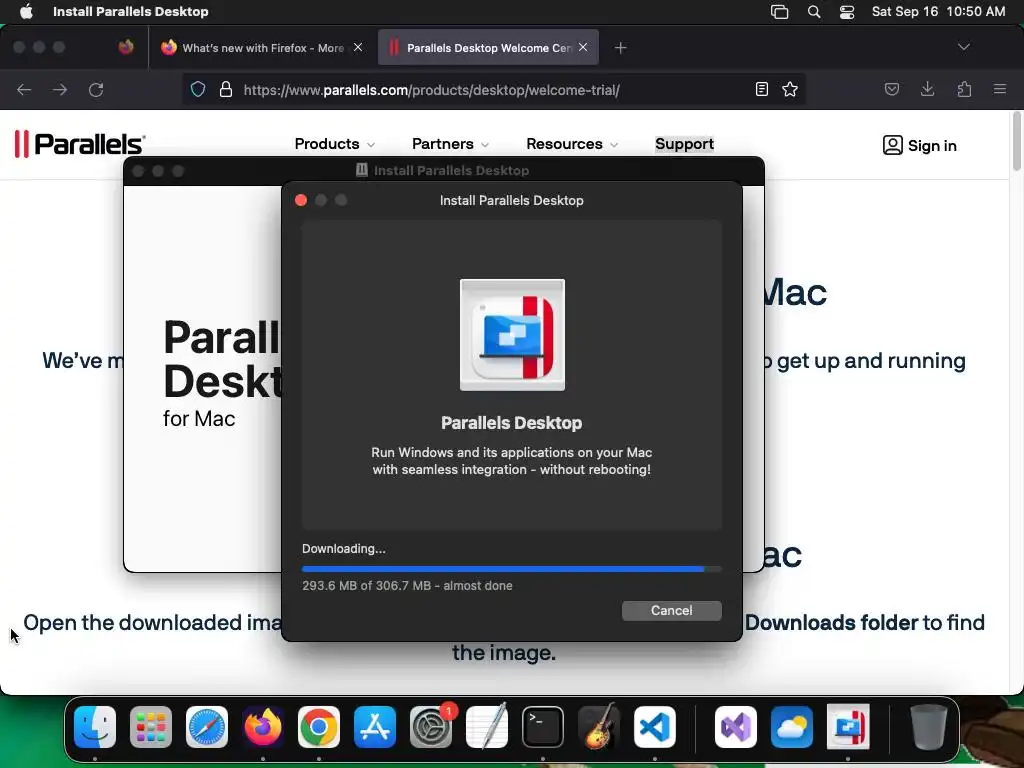Image resolution: width=1024 pixels, height=768 pixels.
Task: Launch Google Chrome from the Dock
Action: coord(319,727)
